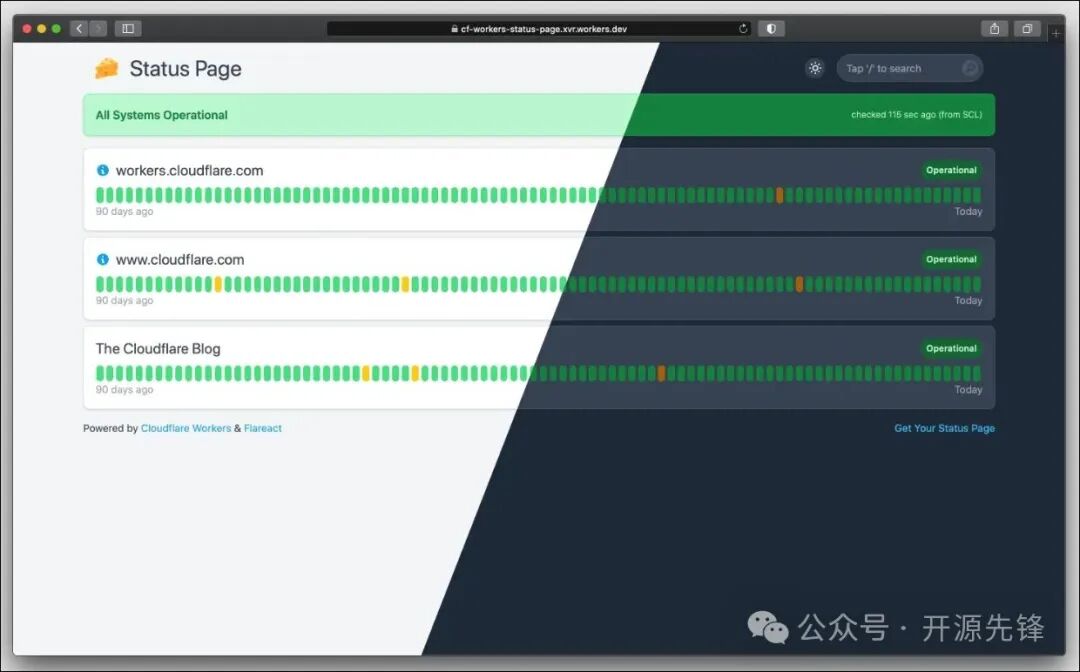The height and width of the screenshot is (672, 1080).
Task: Click the All Systems Operational text
Action: pyautogui.click(x=161, y=115)
